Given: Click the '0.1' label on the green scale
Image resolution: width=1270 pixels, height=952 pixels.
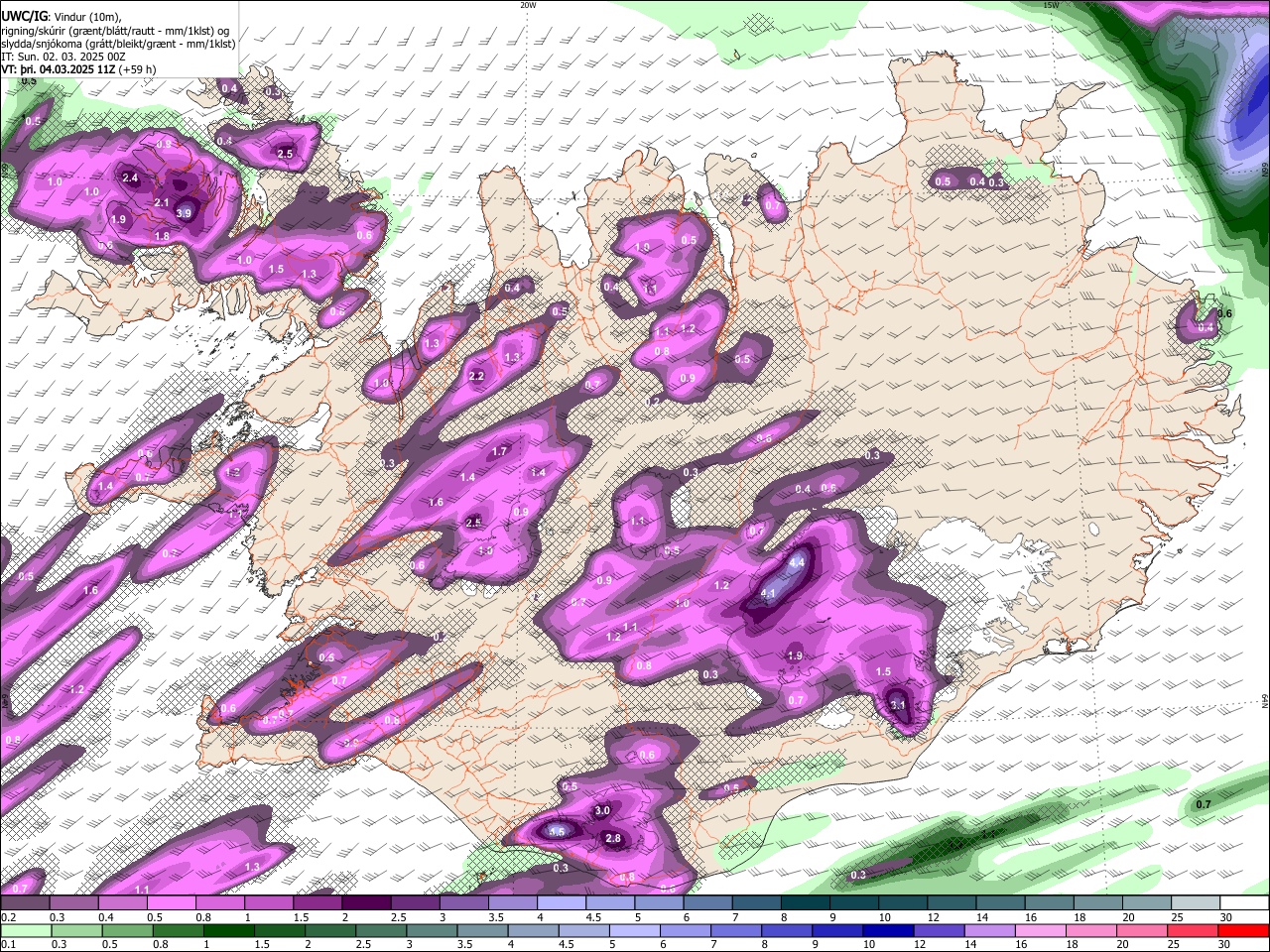Looking at the screenshot, I should coord(8,944).
